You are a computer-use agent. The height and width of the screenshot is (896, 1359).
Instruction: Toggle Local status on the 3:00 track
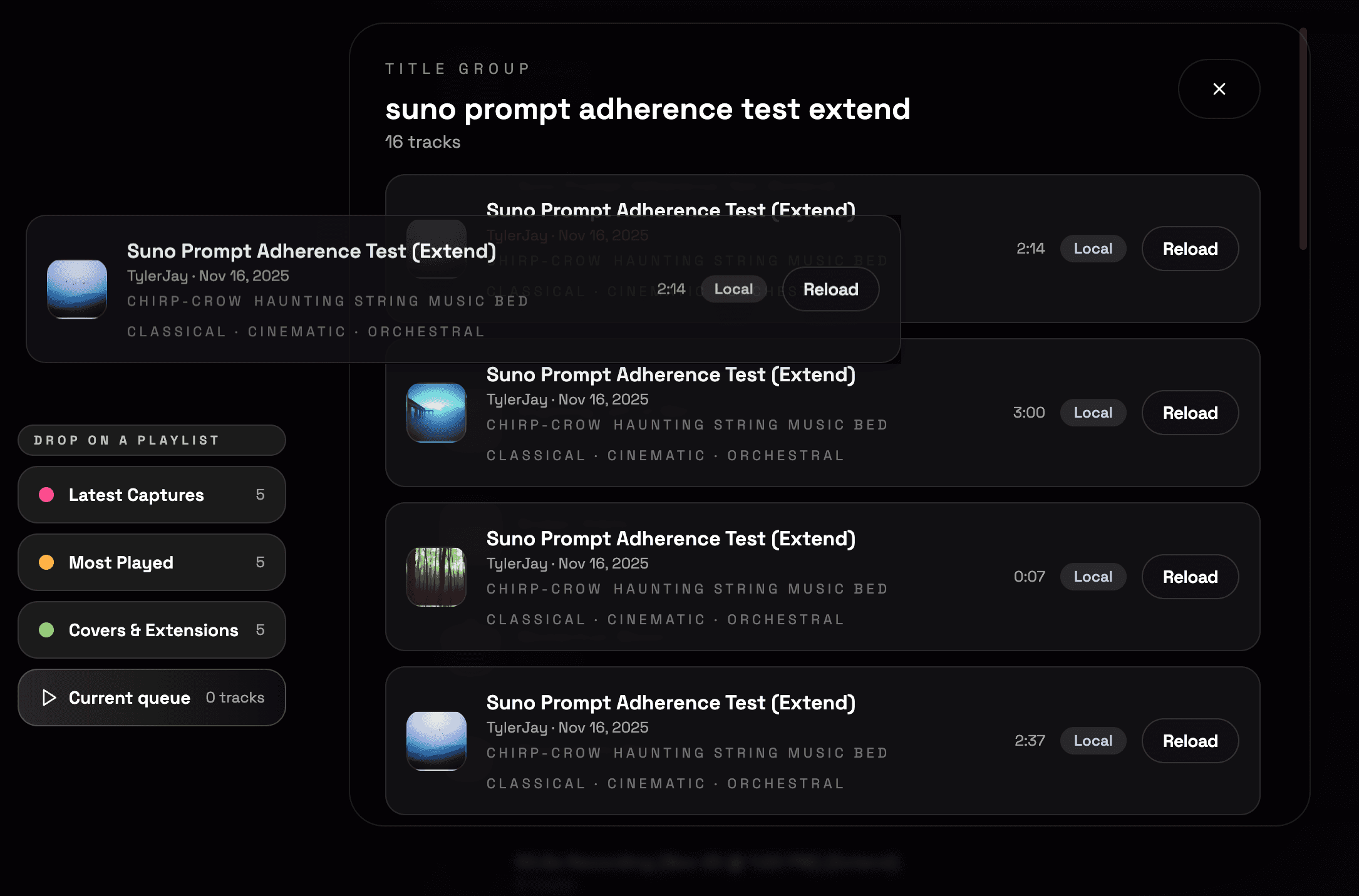coord(1092,413)
